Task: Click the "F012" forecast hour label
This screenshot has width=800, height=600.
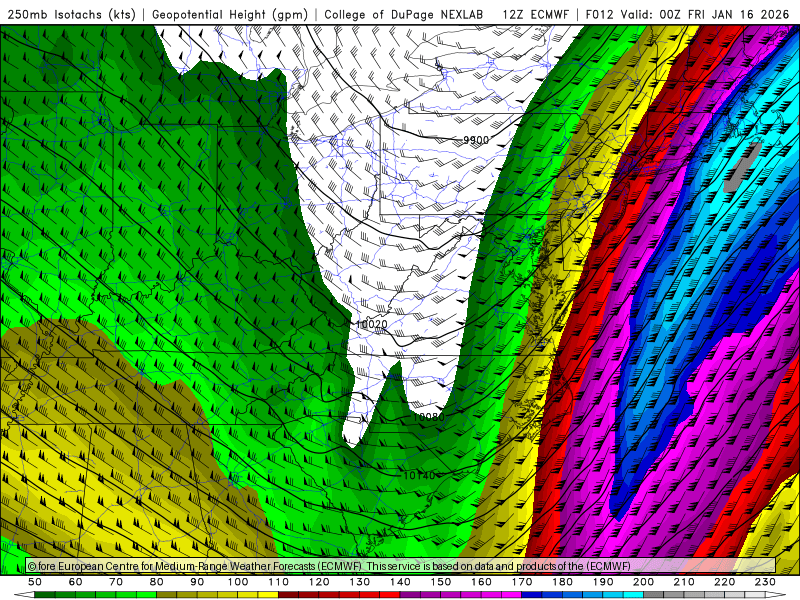Action: (599, 14)
